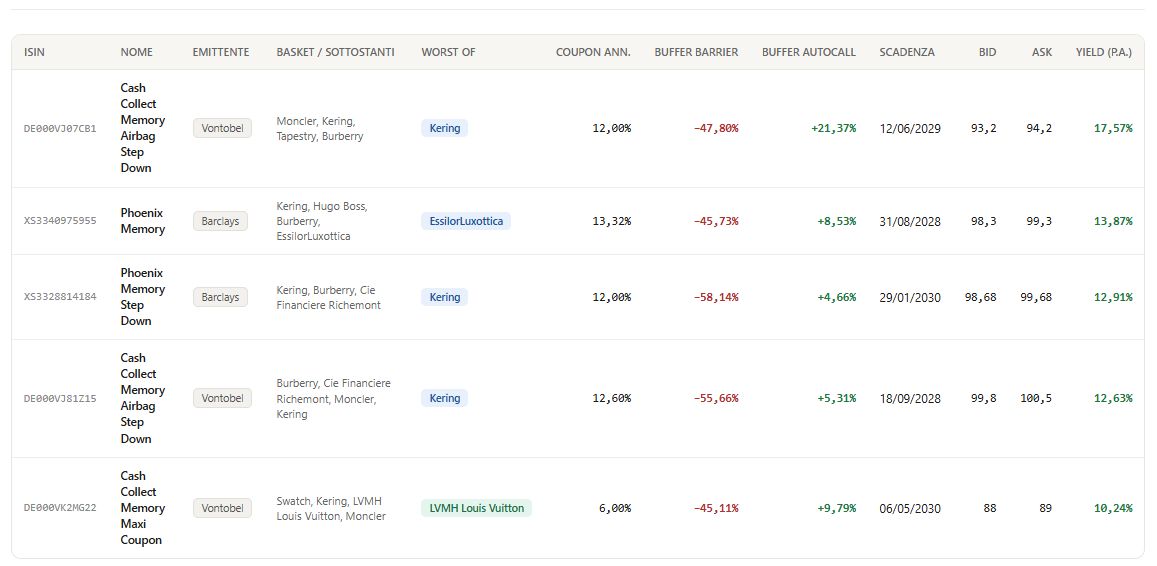
Task: Sort by COUPON ANN. column header
Action: 593,52
